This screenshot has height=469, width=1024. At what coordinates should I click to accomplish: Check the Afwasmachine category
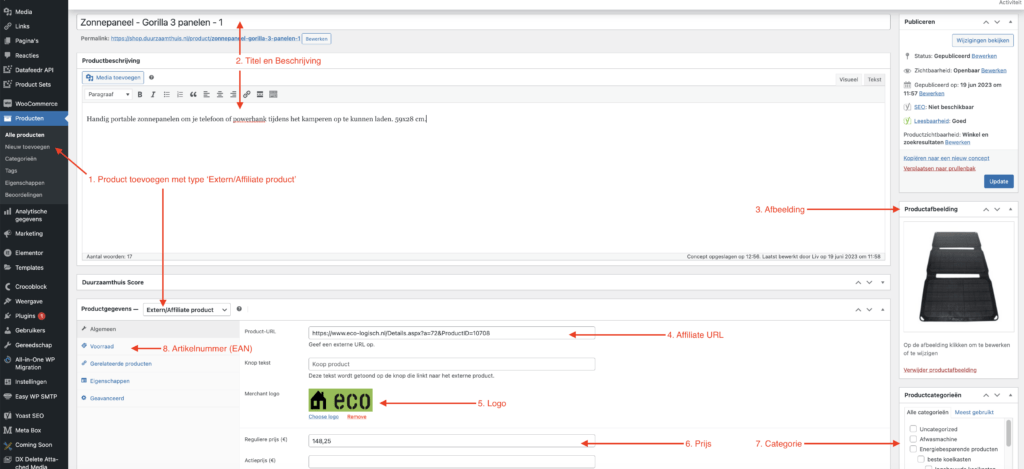click(x=914, y=439)
